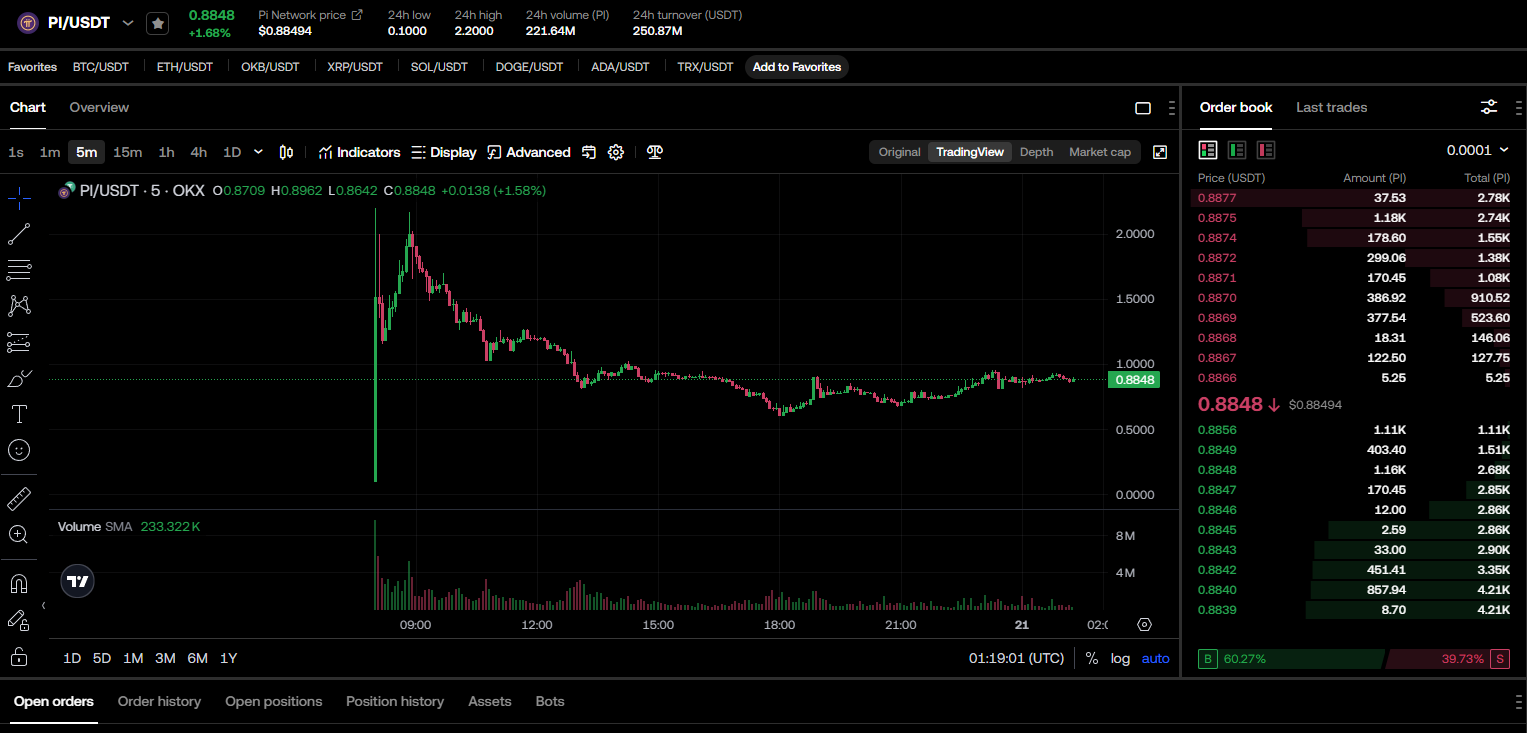1527x733 pixels.
Task: Open DOGE/USDT from favorites bar
Action: pyautogui.click(x=529, y=67)
